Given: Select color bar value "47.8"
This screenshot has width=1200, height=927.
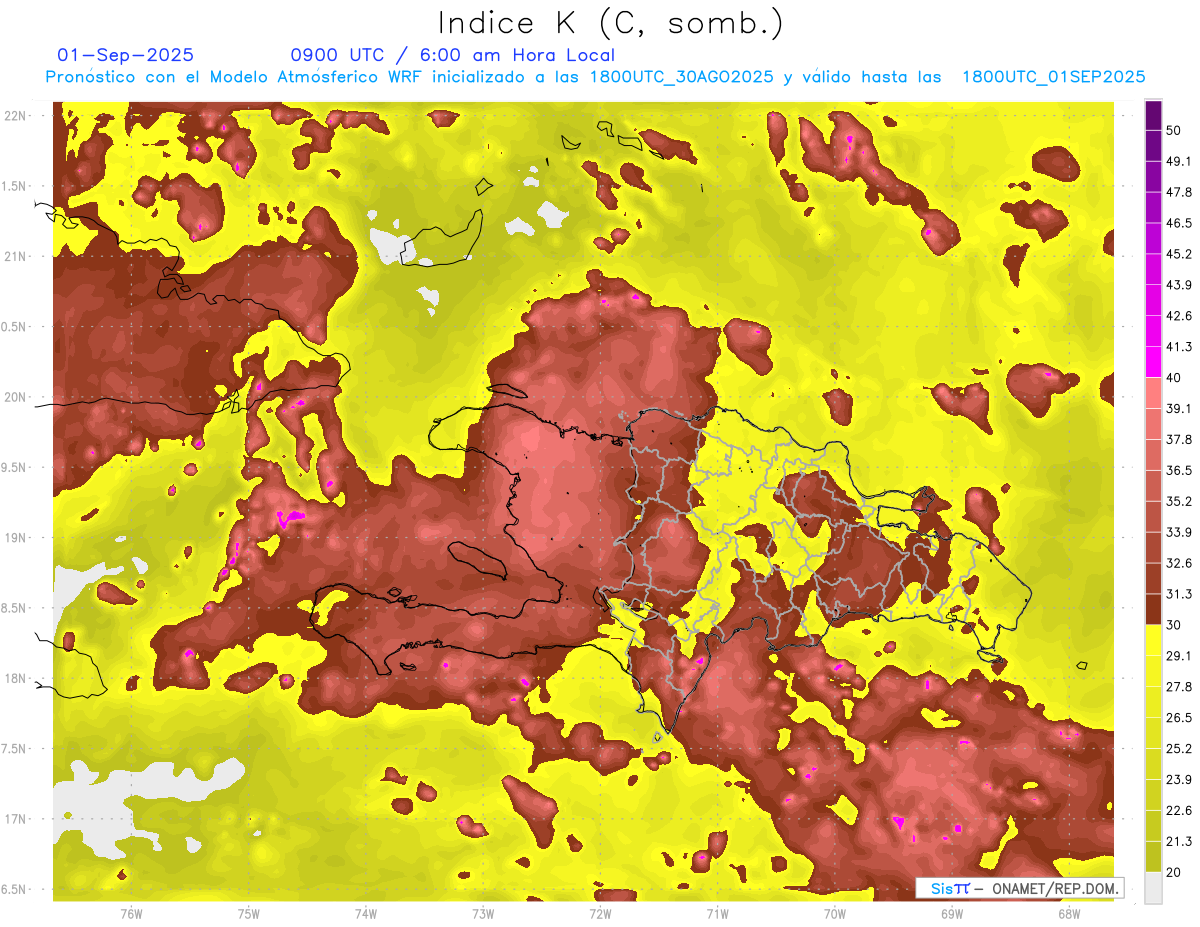Looking at the screenshot, I should (1178, 192).
